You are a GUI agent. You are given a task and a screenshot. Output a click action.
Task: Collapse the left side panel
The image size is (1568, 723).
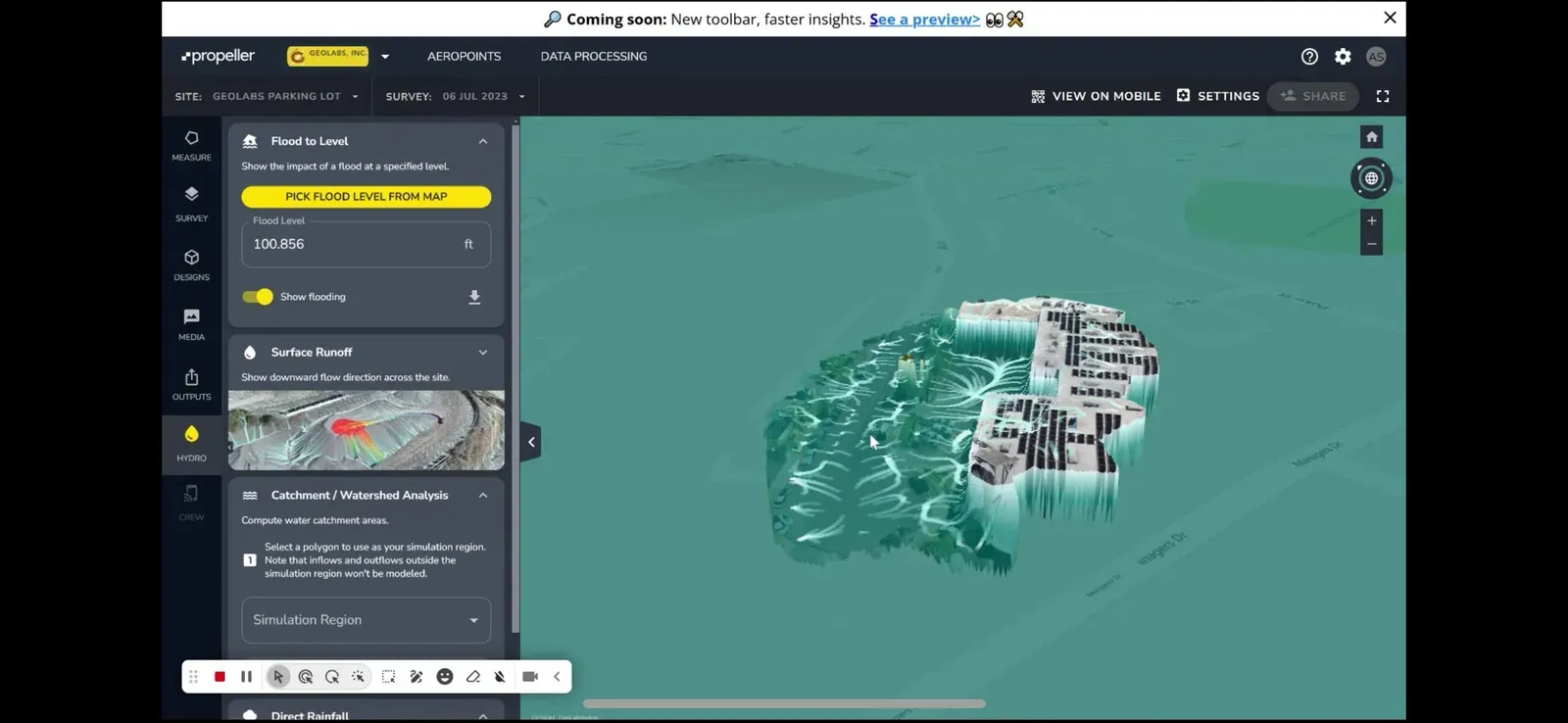tap(531, 442)
